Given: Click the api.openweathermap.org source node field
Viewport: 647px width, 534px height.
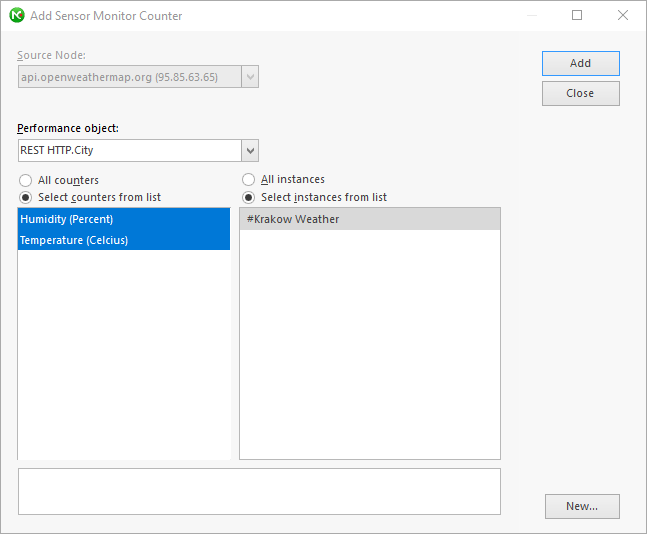Looking at the screenshot, I should [x=130, y=77].
